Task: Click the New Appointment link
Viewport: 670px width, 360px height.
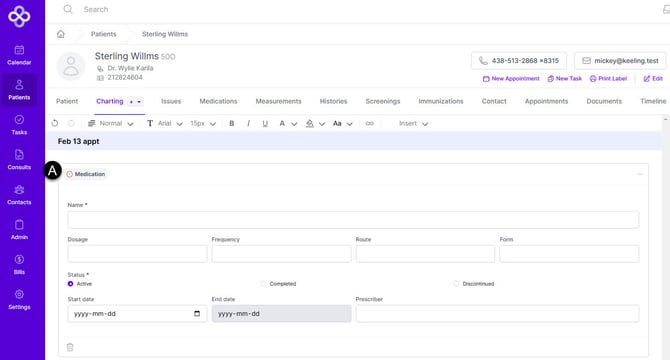Action: click(x=511, y=79)
